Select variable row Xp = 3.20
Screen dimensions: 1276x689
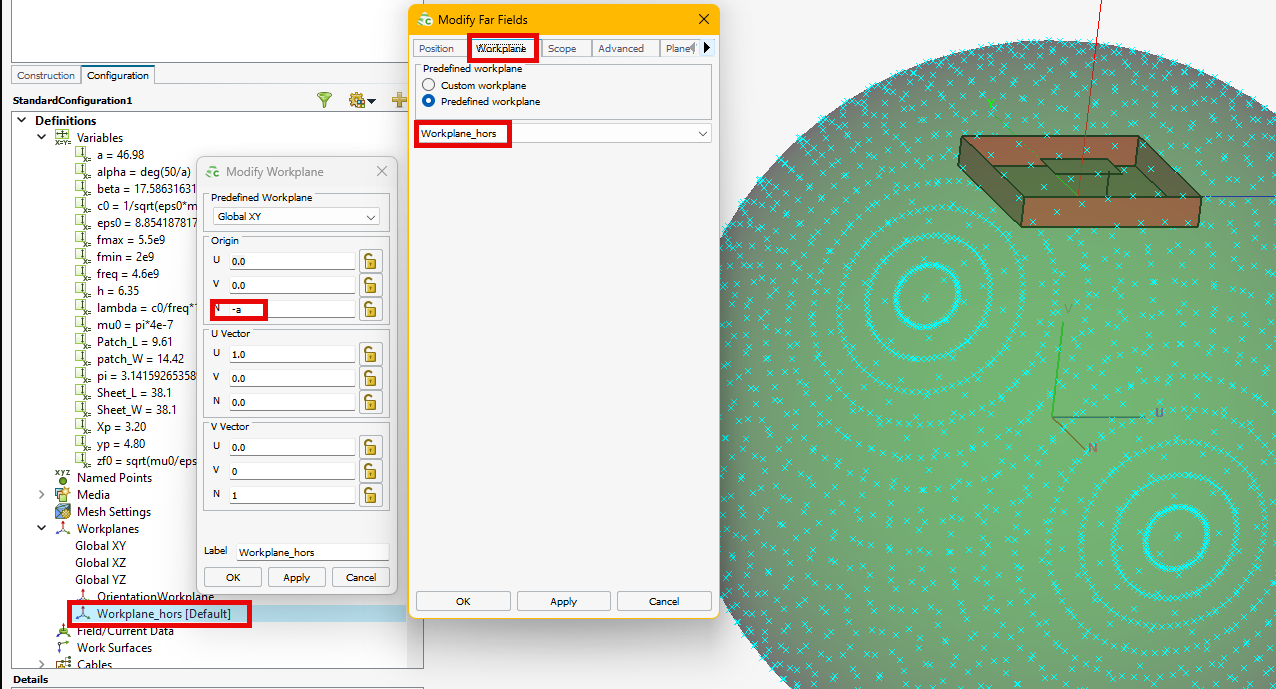tap(121, 427)
